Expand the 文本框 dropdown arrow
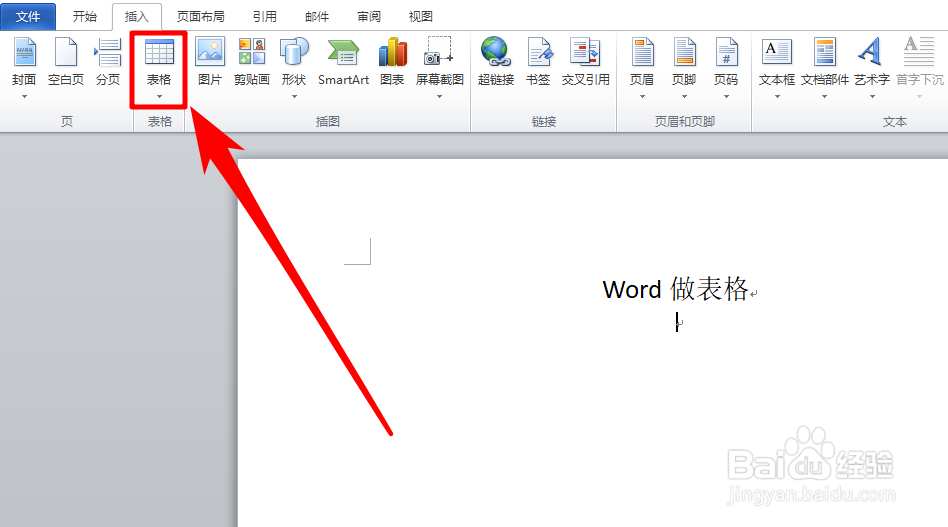 click(777, 97)
